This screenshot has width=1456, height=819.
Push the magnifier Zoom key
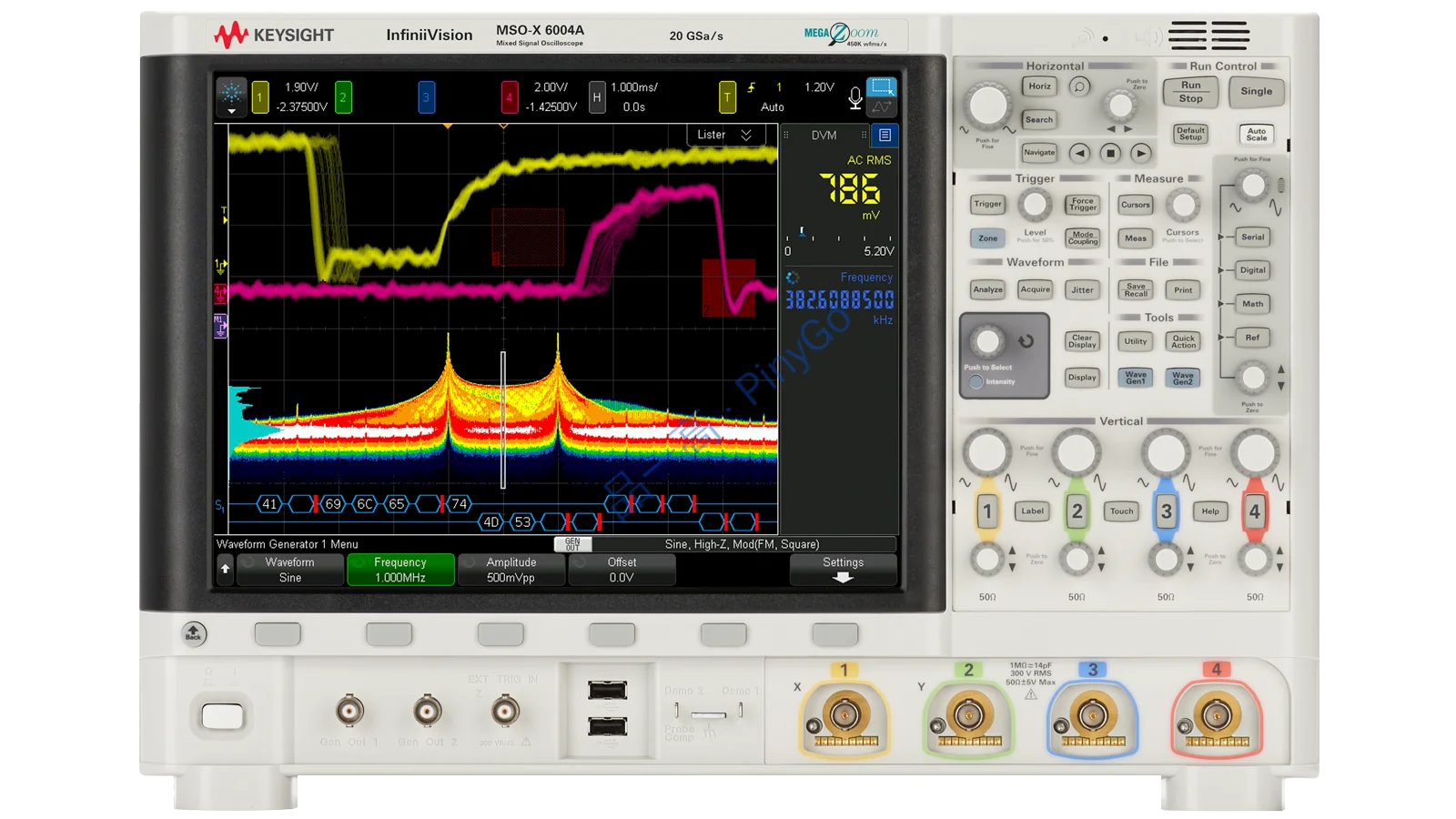(x=1079, y=86)
